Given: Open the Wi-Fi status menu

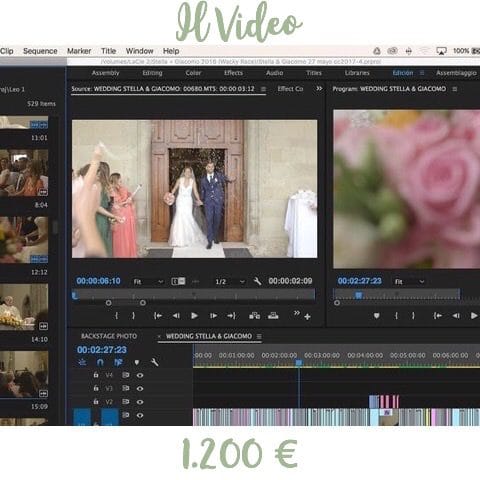Looking at the screenshot, I should click(x=424, y=51).
